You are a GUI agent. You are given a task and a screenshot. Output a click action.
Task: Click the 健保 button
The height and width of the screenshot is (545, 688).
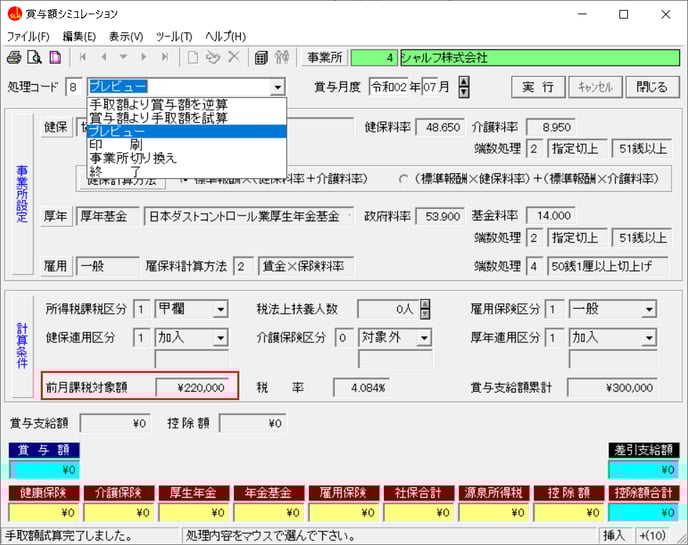(x=56, y=127)
